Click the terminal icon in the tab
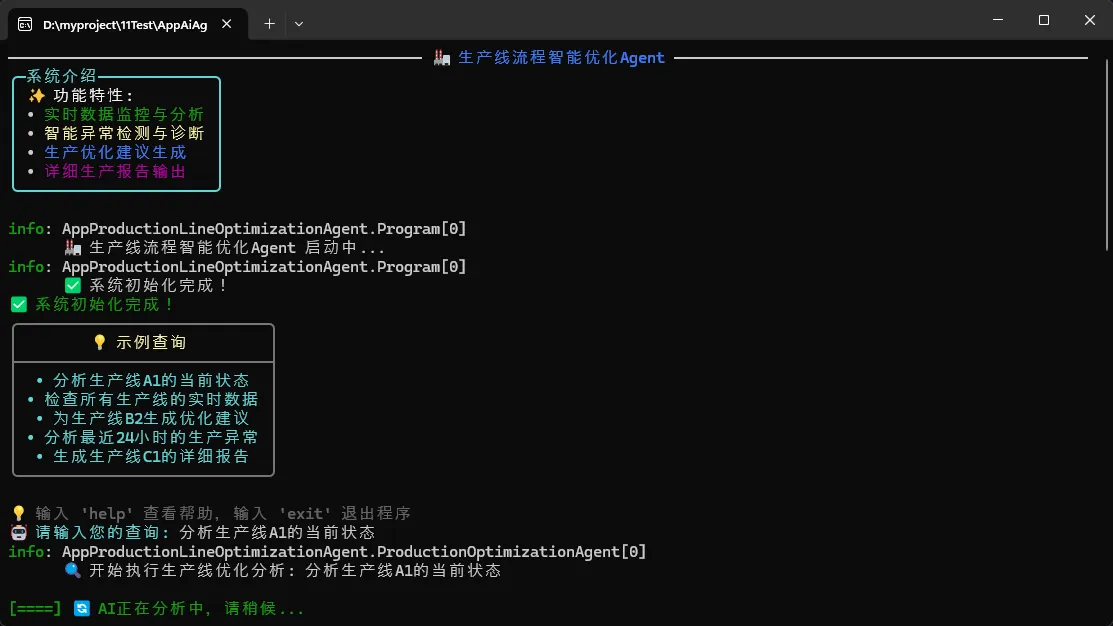This screenshot has height=626, width=1113. pyautogui.click(x=25, y=24)
